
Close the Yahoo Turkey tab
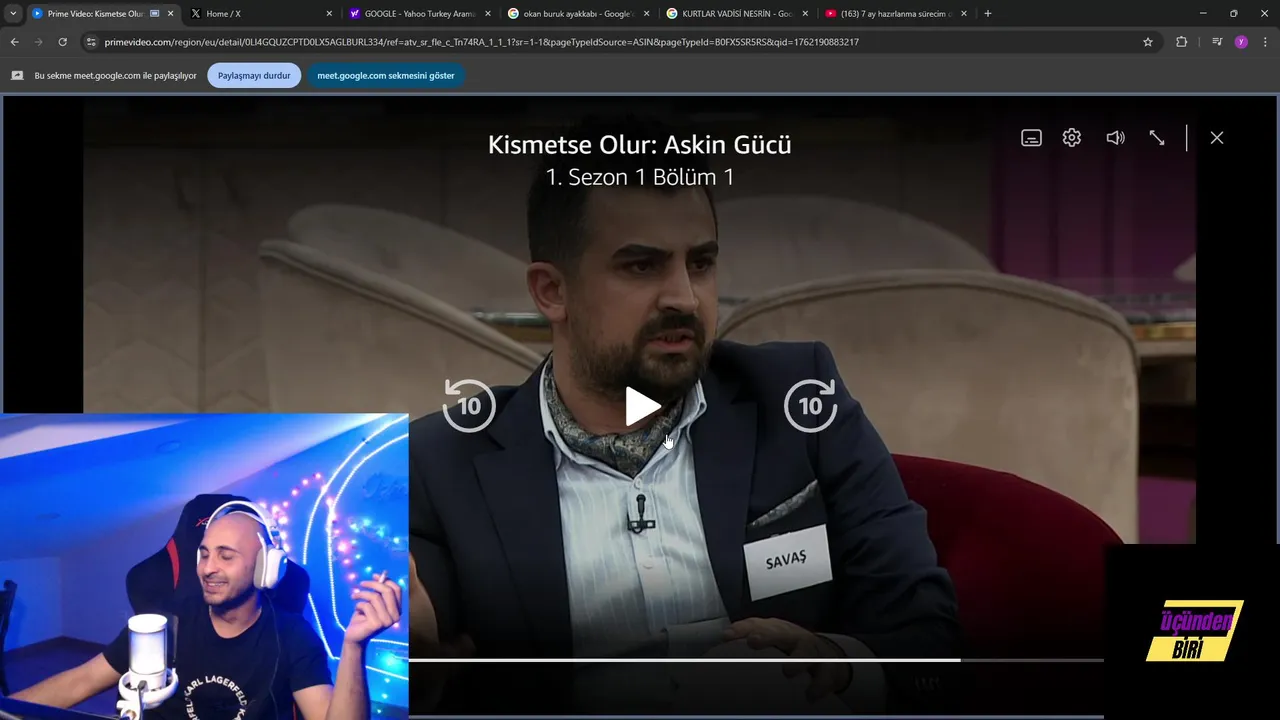[x=488, y=14]
